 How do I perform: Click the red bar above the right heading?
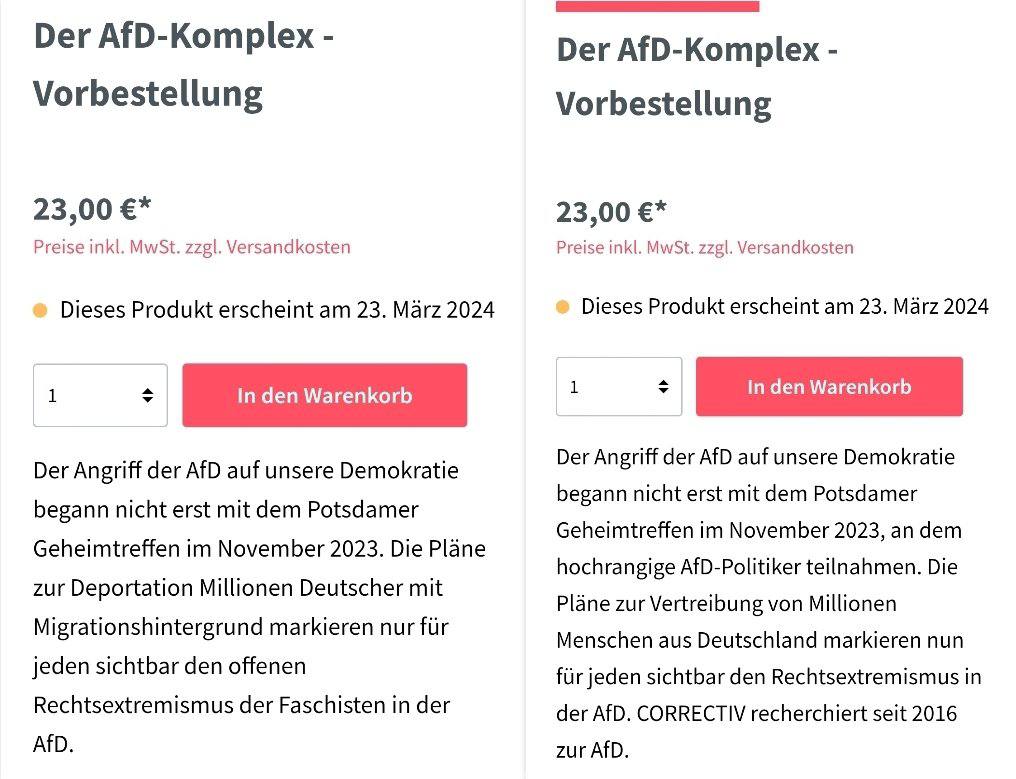[657, 5]
